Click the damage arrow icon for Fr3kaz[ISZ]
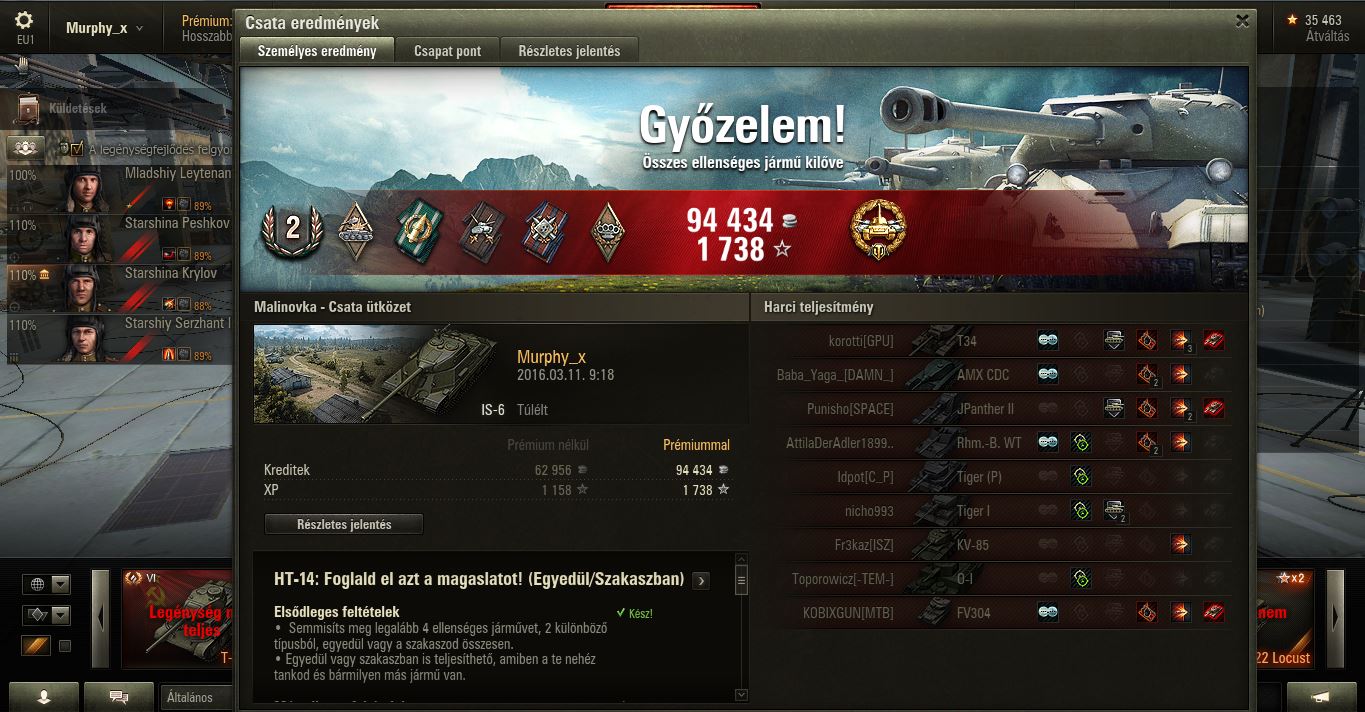This screenshot has width=1365, height=712. (1180, 544)
